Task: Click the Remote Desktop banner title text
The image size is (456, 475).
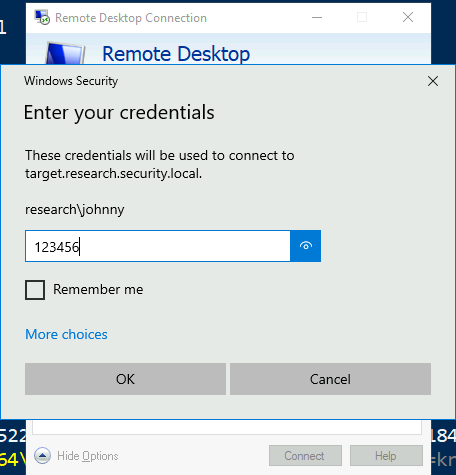Action: click(176, 54)
